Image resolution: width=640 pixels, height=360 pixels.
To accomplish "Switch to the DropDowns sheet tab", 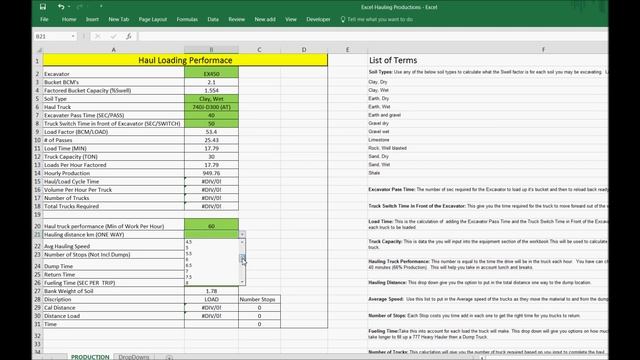I will 134,357.
